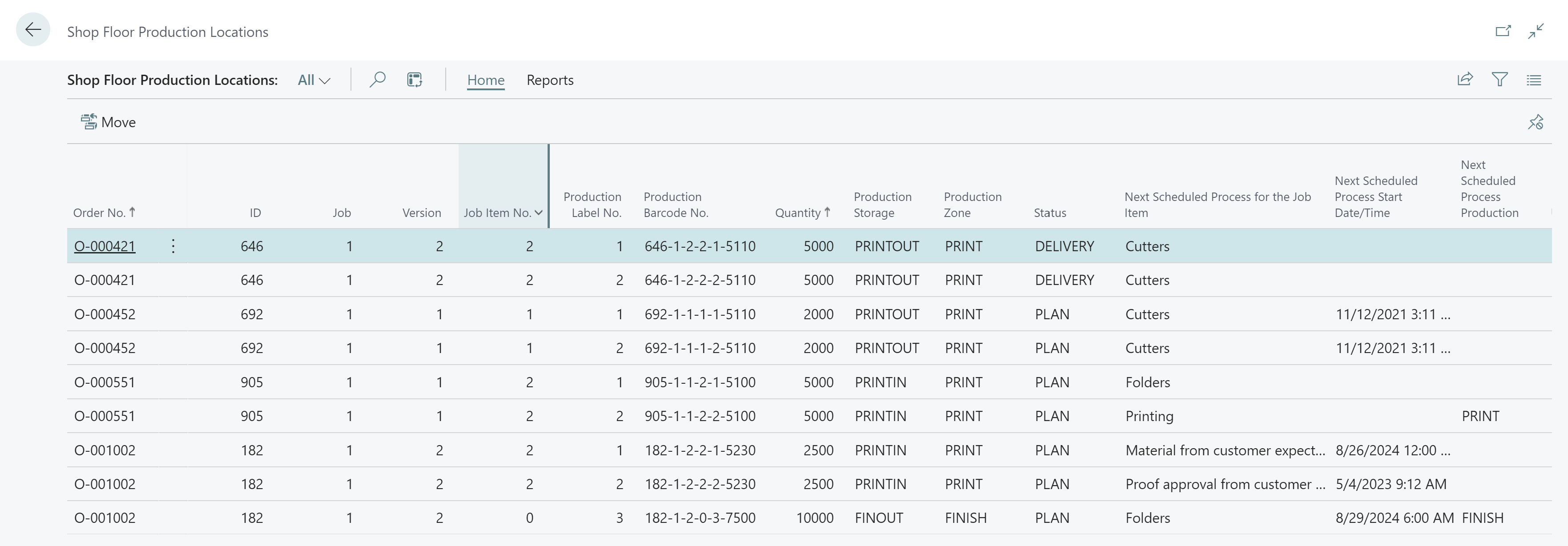
Task: Click the 8/29/2024 6:00 AM date cell
Action: [x=1395, y=518]
